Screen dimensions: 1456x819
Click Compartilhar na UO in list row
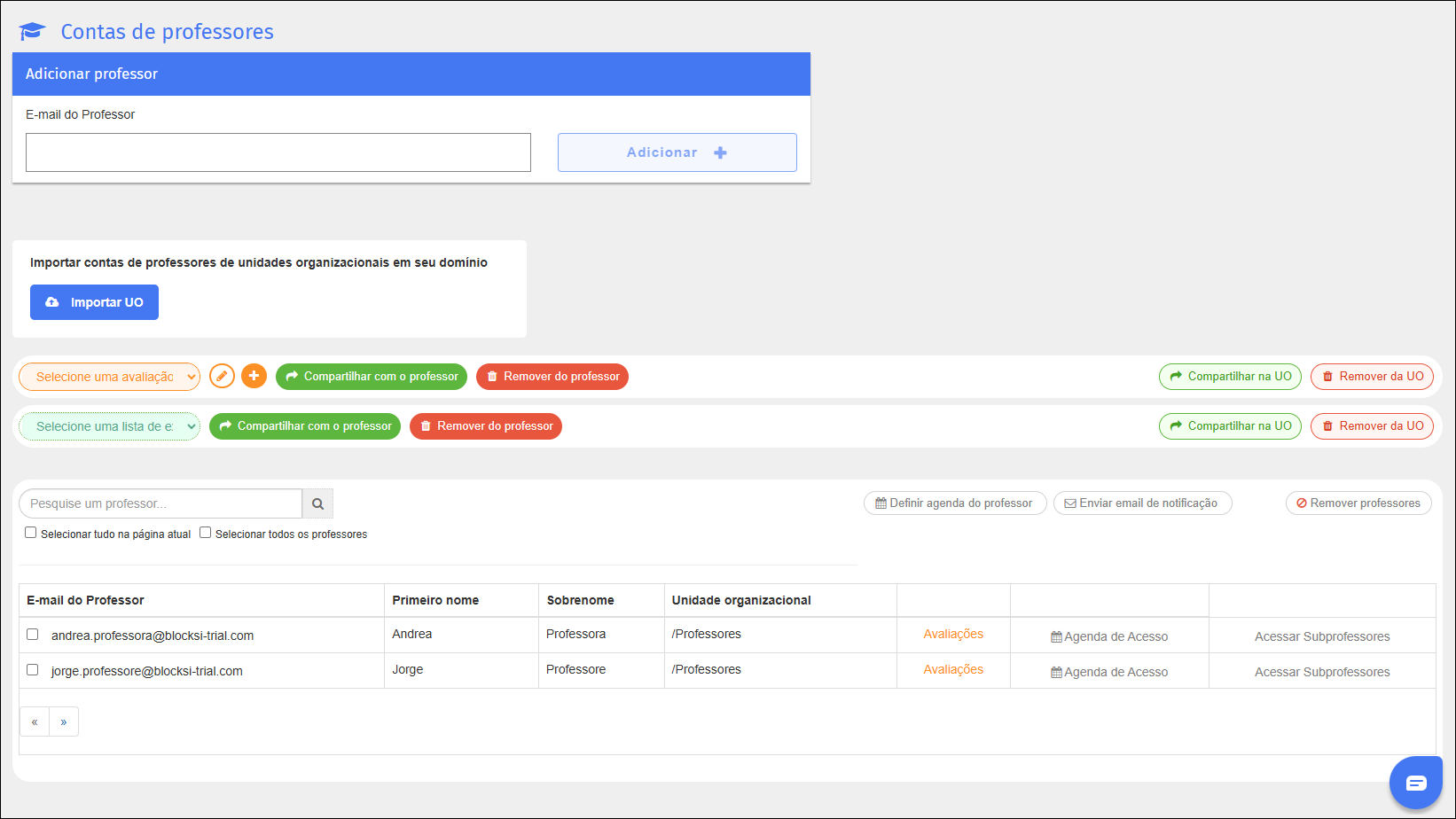point(1230,426)
